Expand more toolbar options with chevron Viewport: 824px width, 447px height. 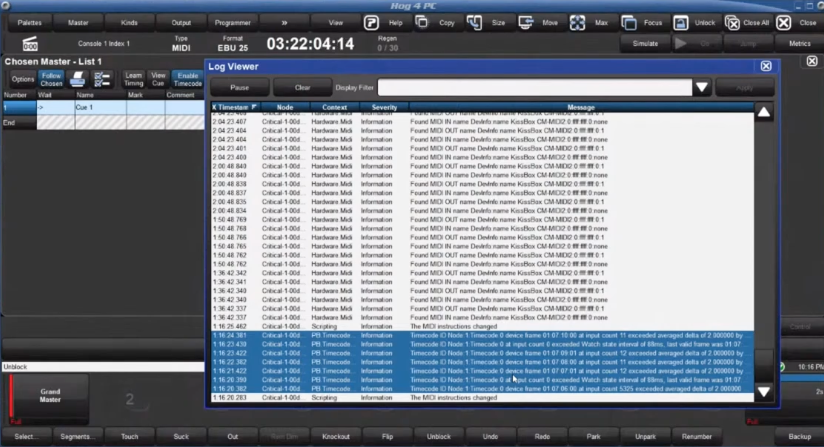point(284,21)
